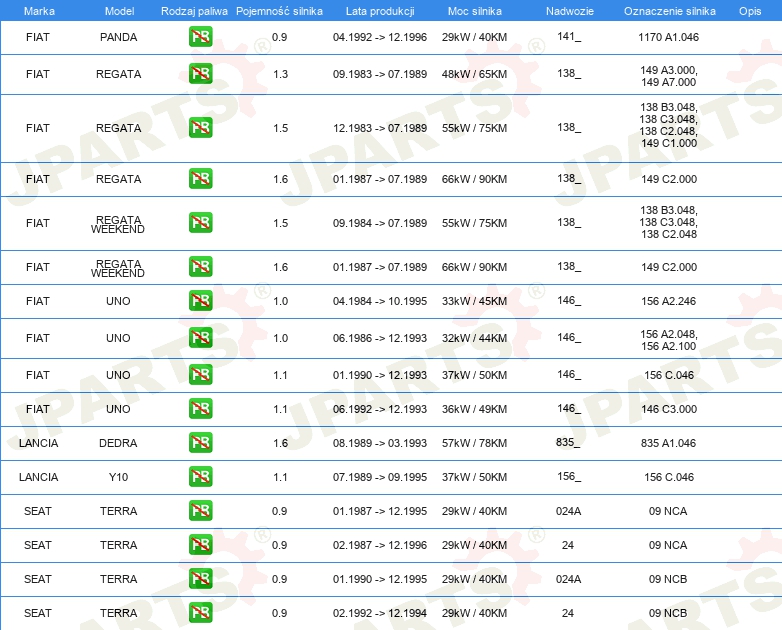Click the Rodzaj paliwa column header
This screenshot has height=630, width=782.
(194, 11)
